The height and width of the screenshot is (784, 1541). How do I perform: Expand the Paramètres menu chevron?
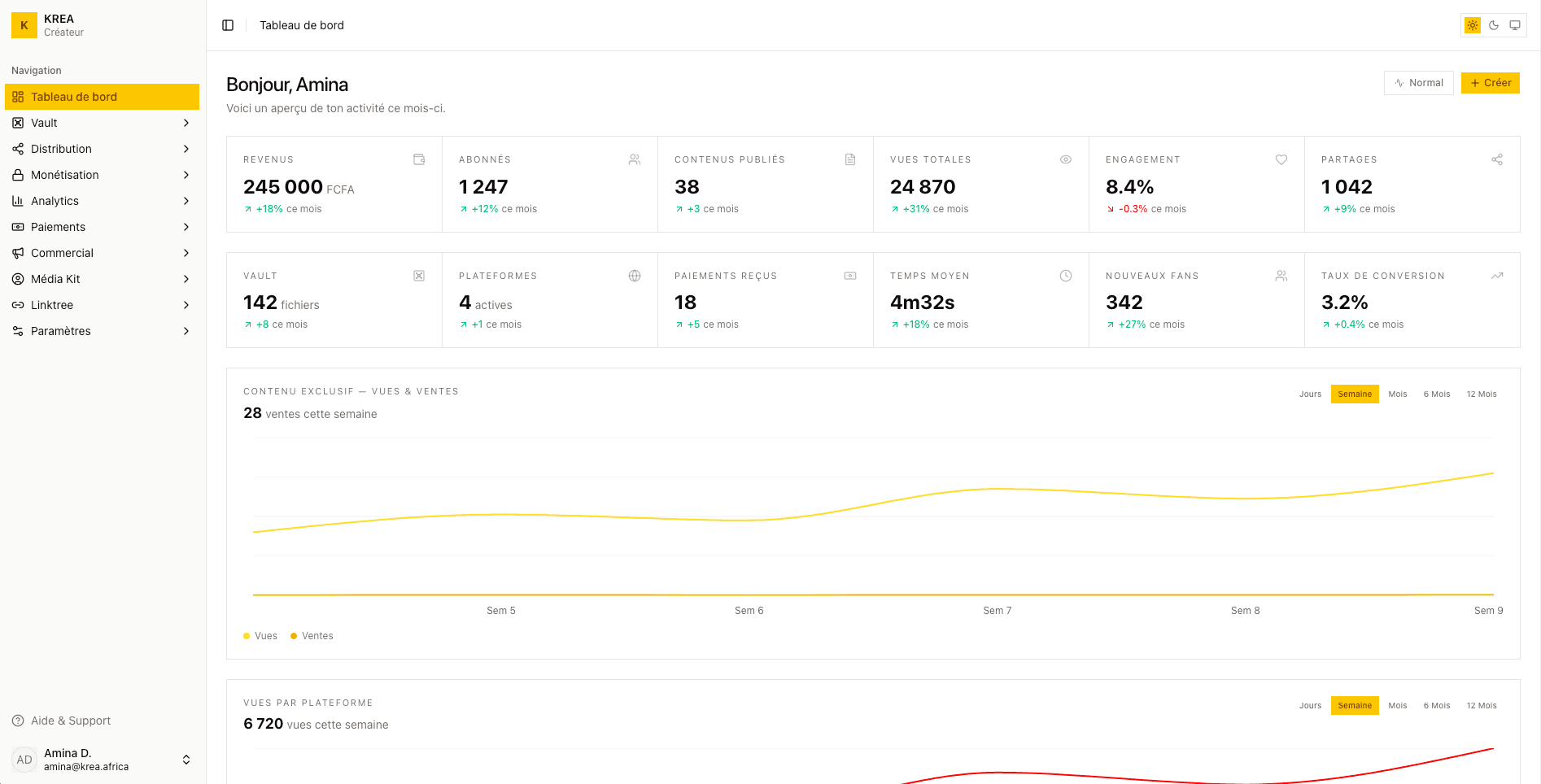tap(186, 331)
